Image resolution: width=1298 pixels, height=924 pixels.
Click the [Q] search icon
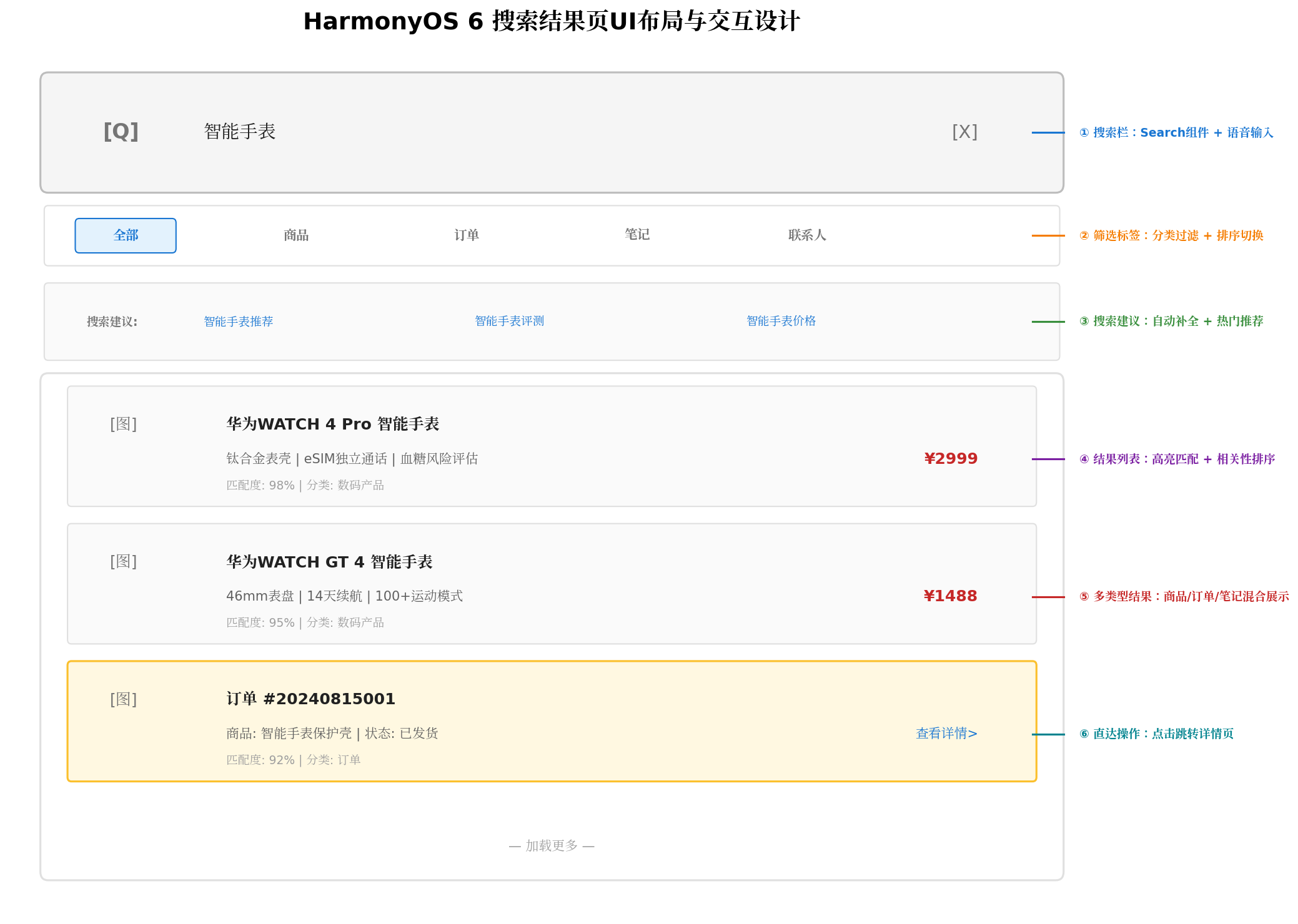[121, 132]
